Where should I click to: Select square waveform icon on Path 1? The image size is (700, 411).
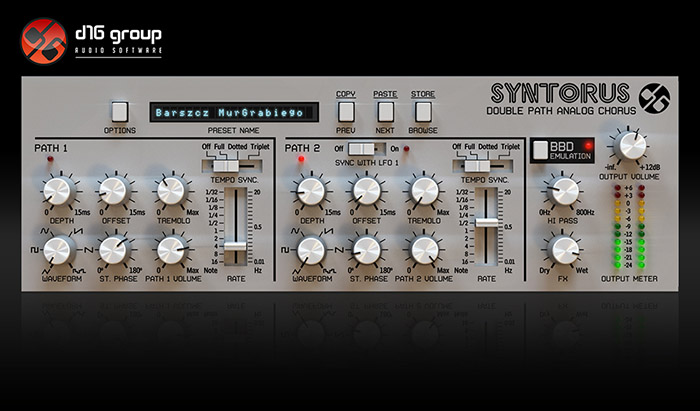point(34,250)
